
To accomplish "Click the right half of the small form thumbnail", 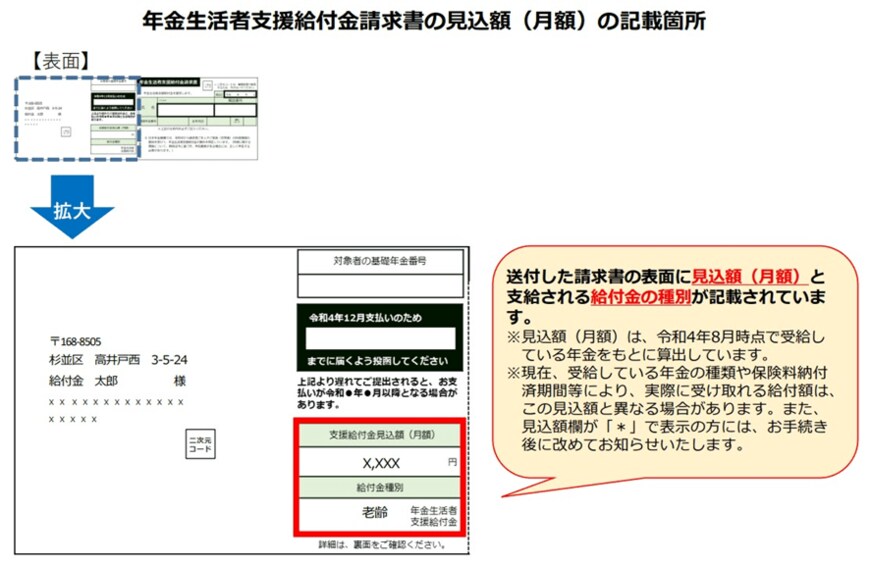I will (197, 116).
